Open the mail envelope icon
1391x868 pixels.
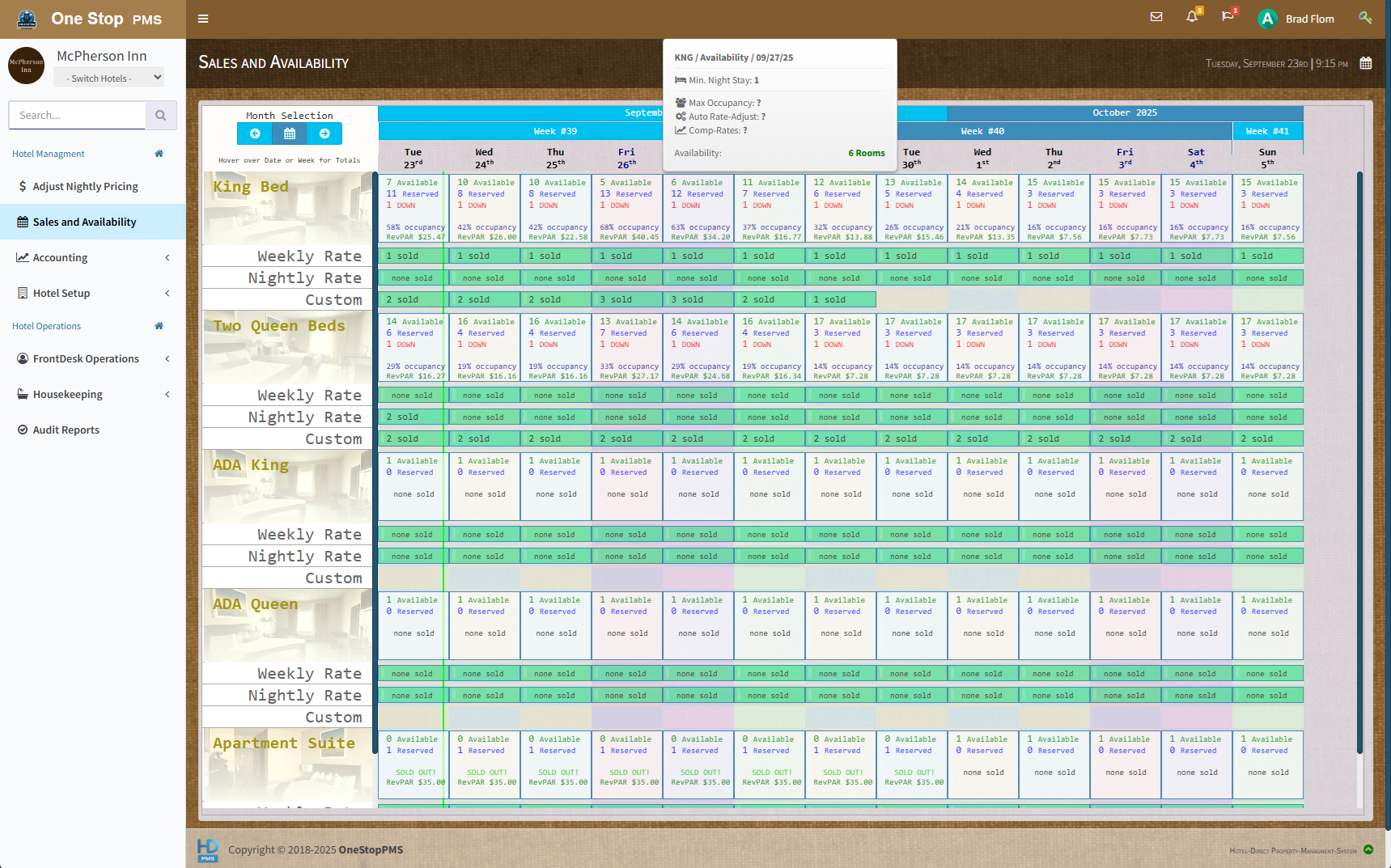(1156, 17)
